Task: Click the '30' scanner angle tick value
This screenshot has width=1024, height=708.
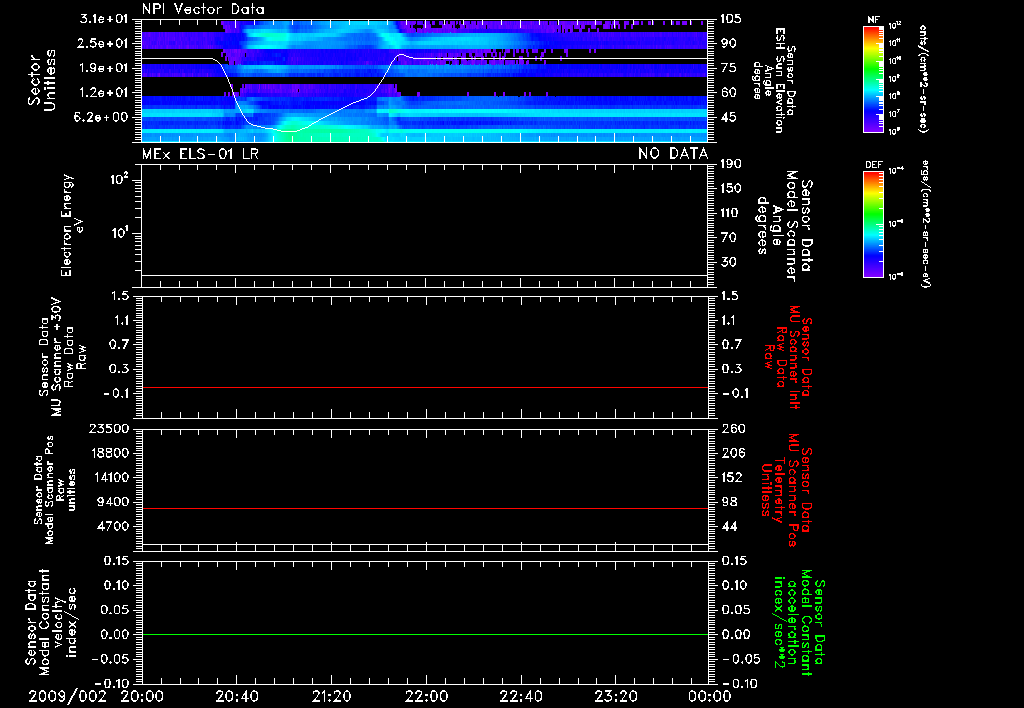Action: point(728,262)
